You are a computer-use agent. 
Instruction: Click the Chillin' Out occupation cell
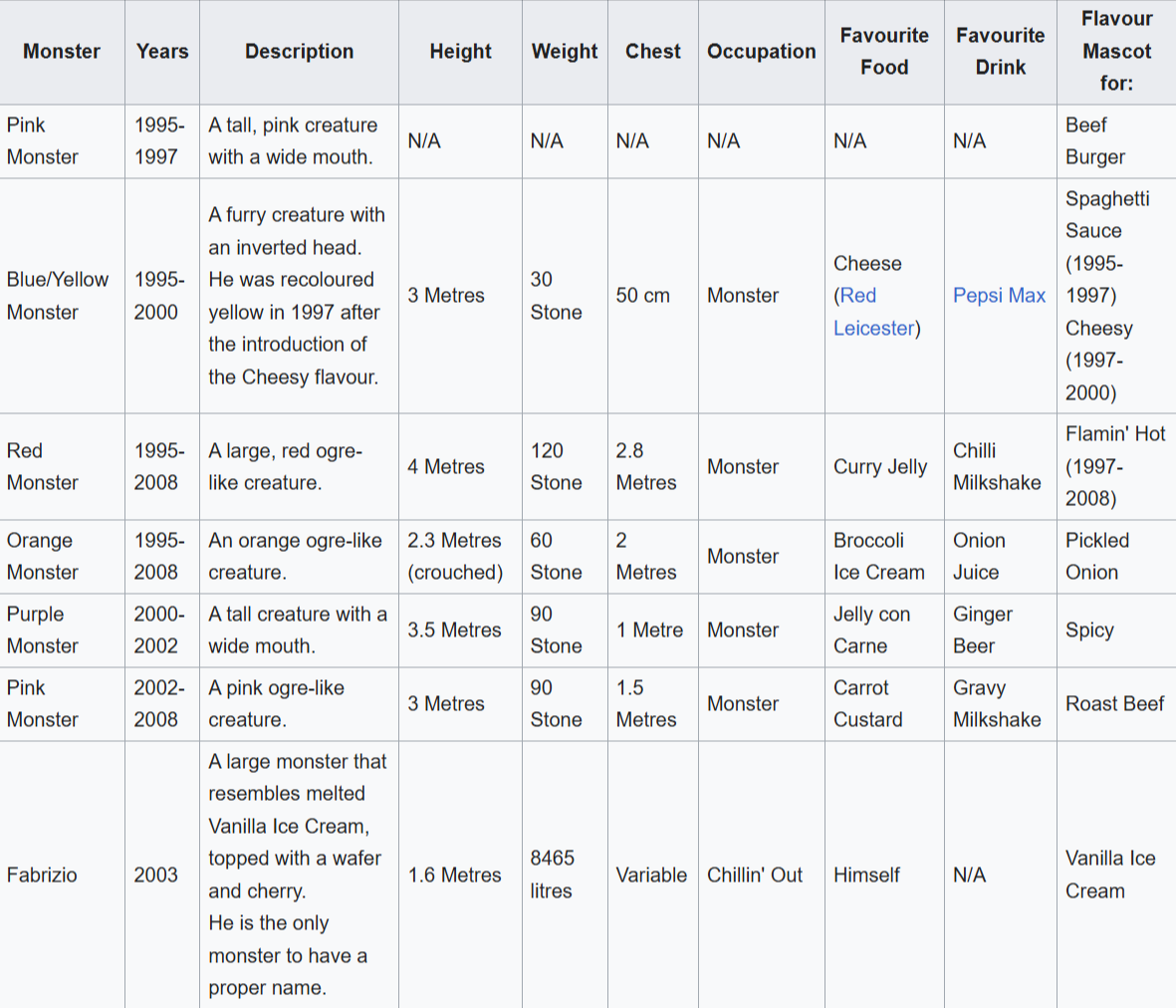click(761, 875)
